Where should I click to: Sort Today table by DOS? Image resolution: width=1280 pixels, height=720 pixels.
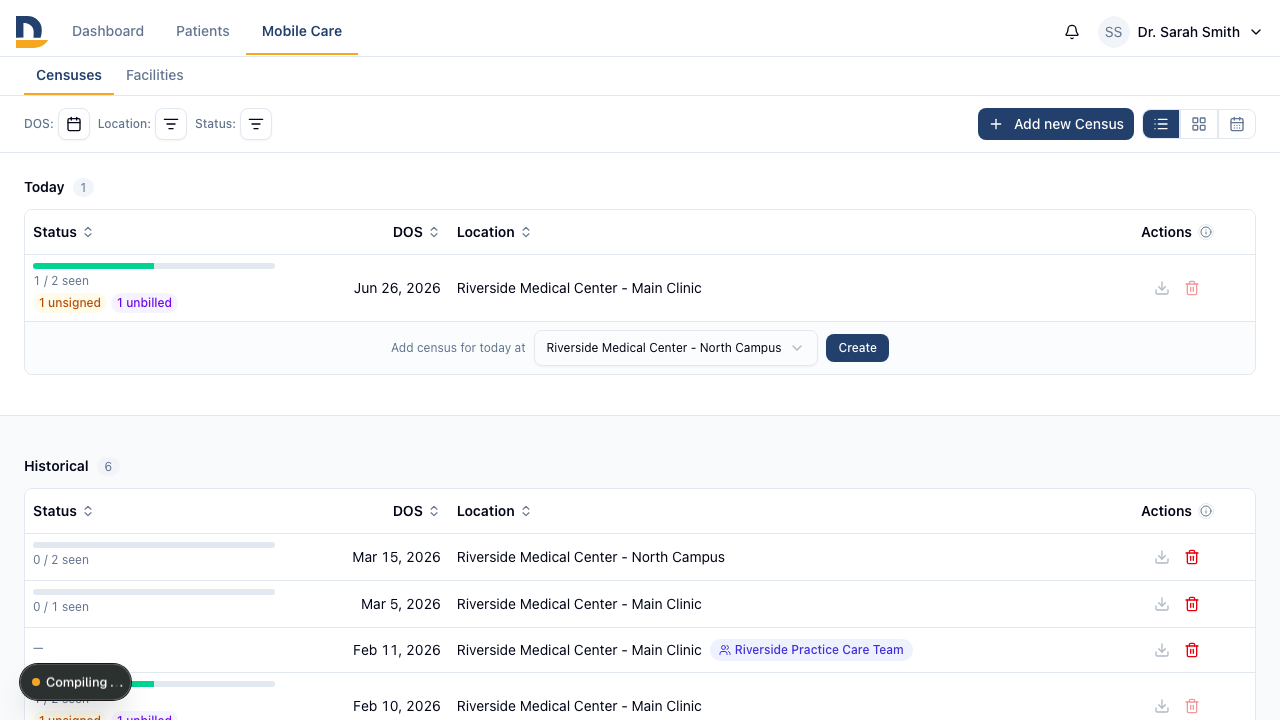[x=416, y=232]
